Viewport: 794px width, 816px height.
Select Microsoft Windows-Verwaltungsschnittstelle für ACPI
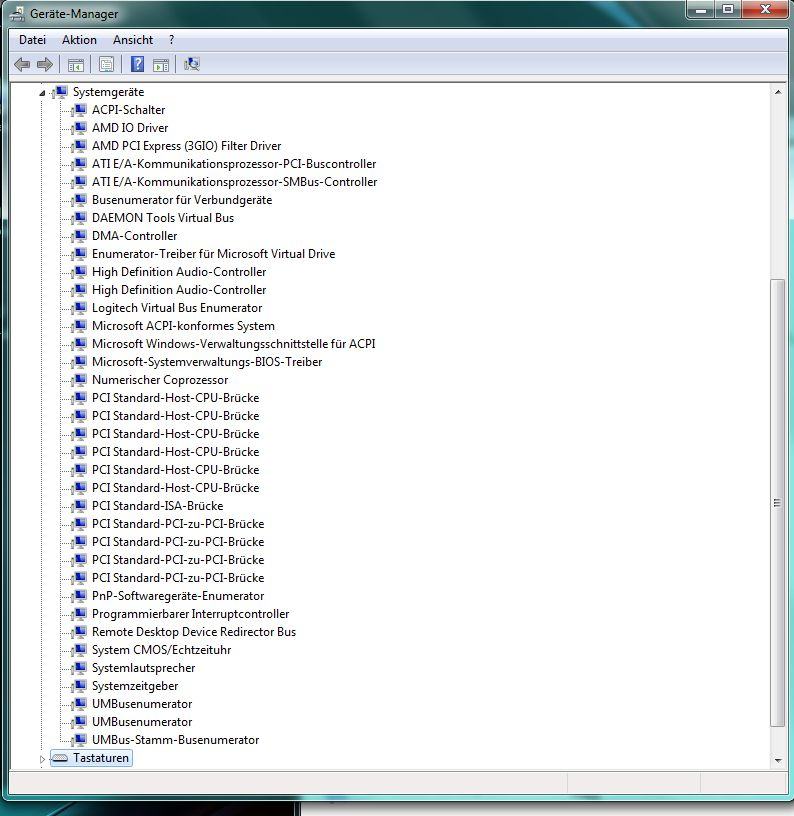tap(233, 344)
